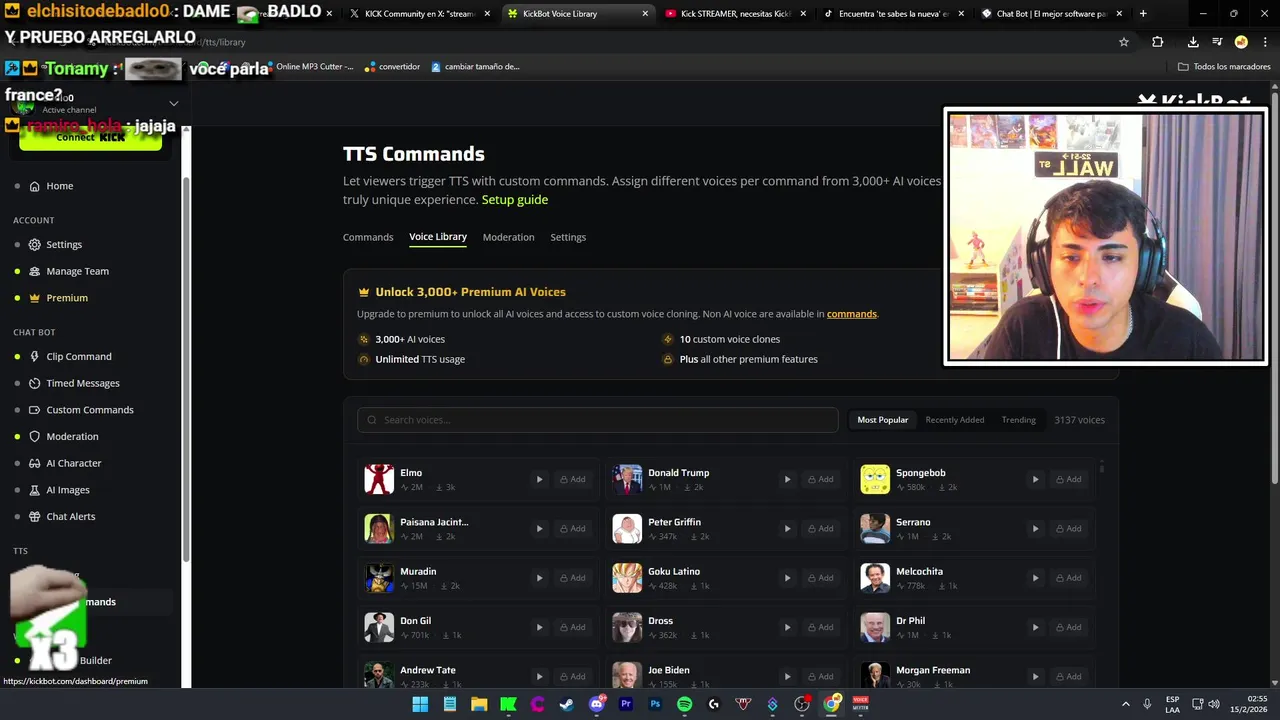Focus the Search voices field
The height and width of the screenshot is (720, 1280).
(x=598, y=420)
